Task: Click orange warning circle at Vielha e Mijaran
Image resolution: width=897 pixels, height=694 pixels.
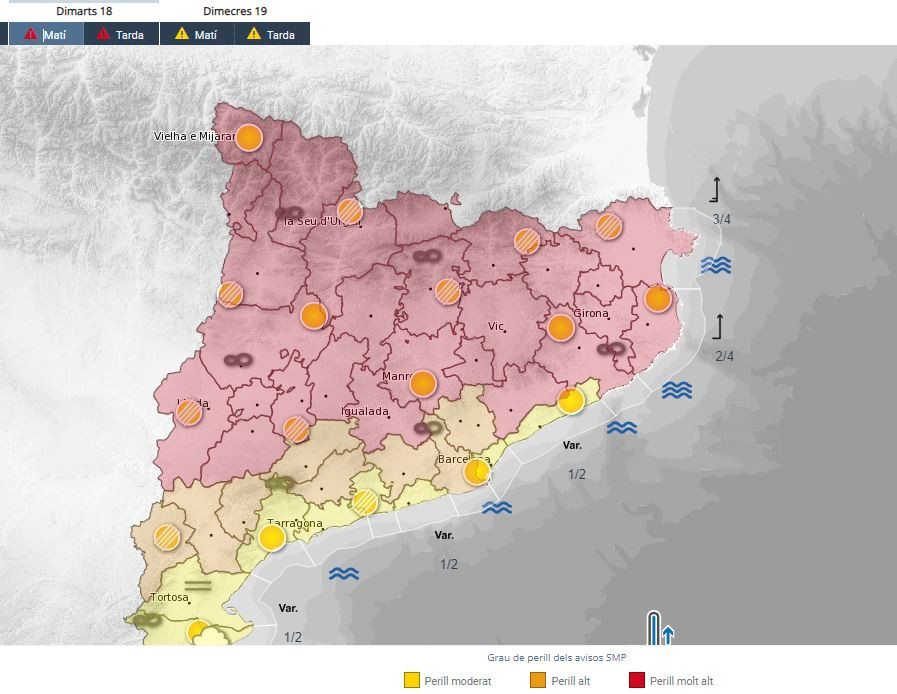Action: (249, 138)
